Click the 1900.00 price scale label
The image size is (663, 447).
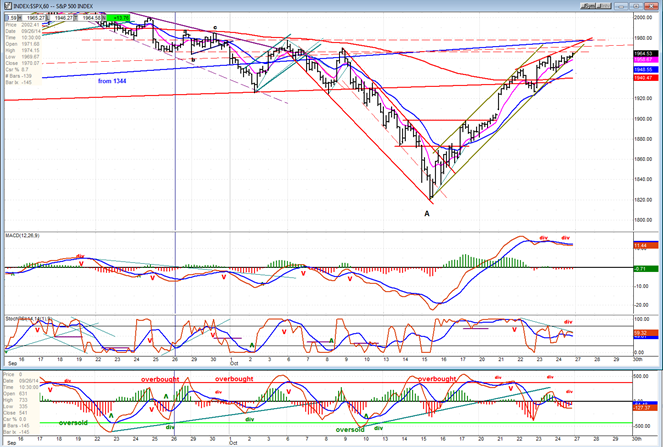pos(643,119)
